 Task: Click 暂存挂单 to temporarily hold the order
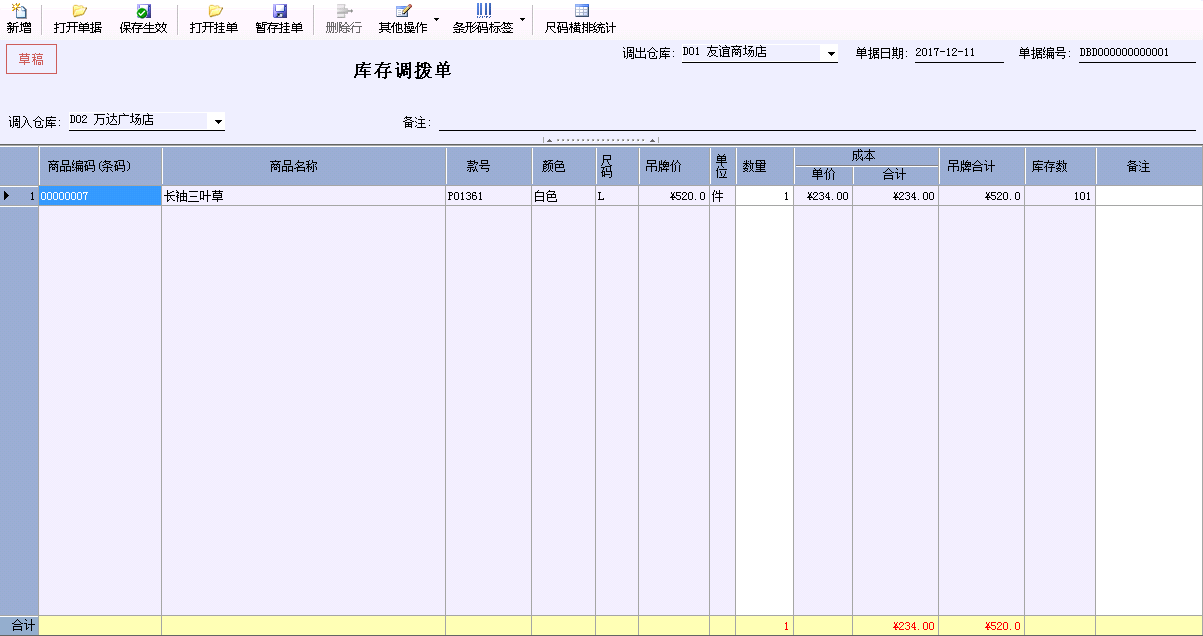[279, 17]
